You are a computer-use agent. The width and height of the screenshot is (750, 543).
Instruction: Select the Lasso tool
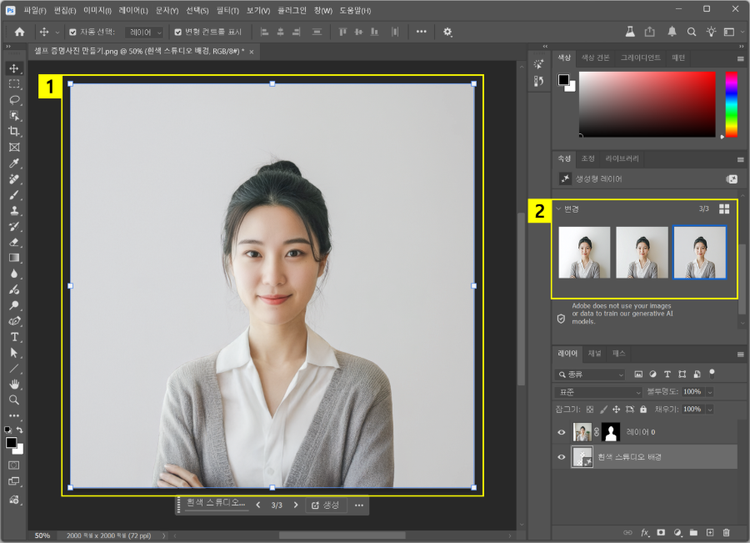[14, 100]
